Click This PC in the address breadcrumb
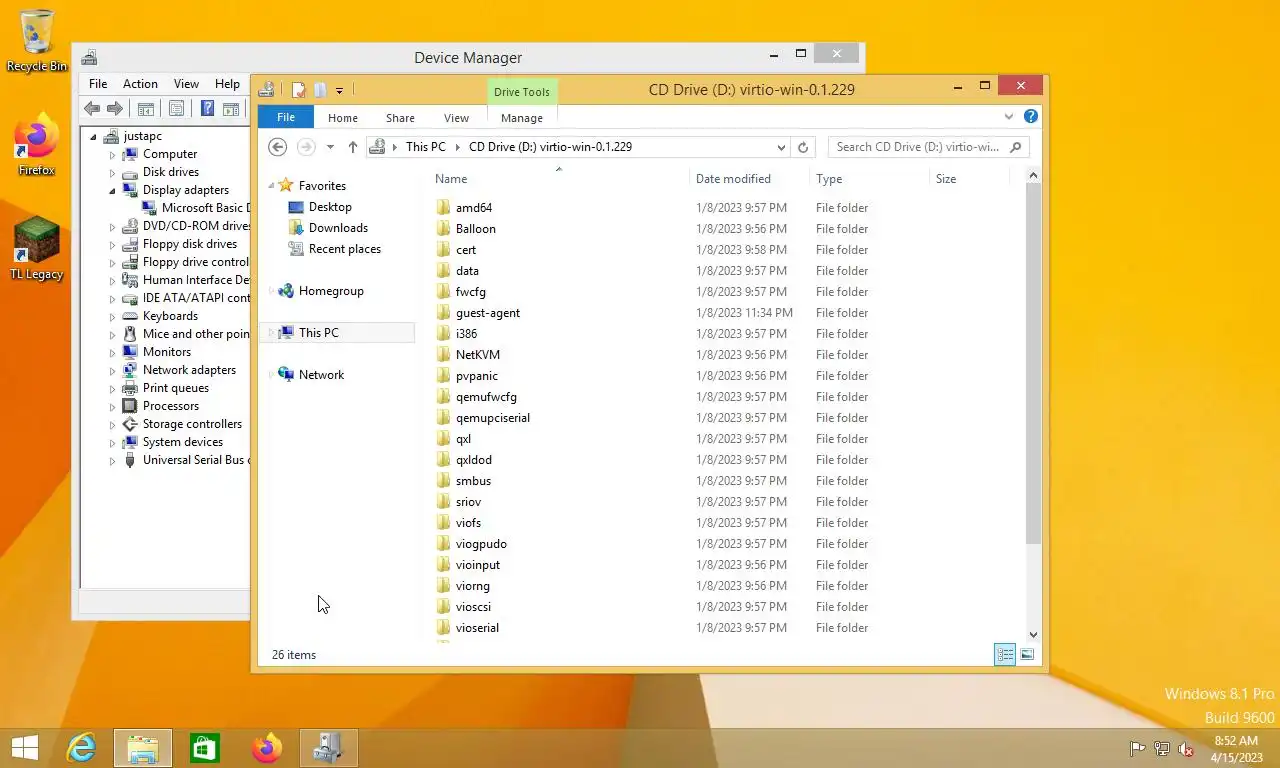 point(426,147)
